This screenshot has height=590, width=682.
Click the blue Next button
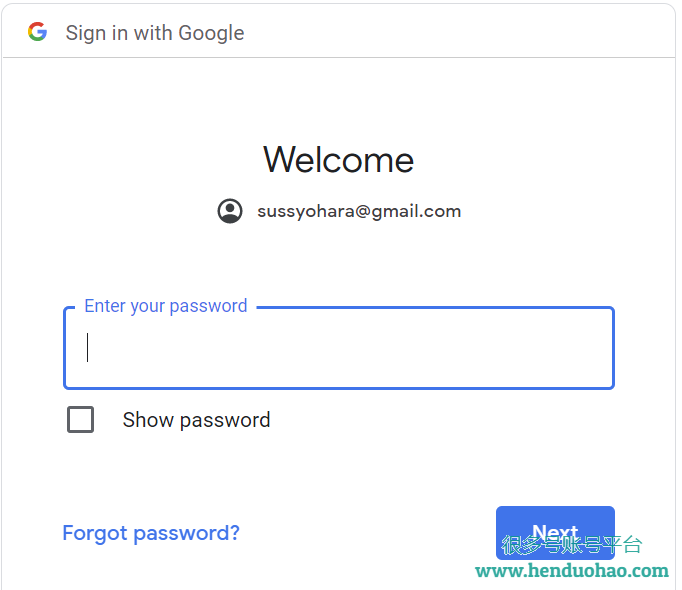[x=555, y=533]
